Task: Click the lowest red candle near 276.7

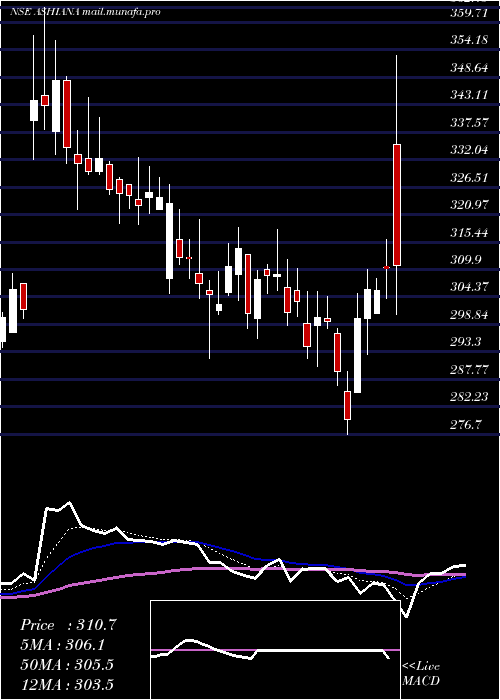Action: (x=347, y=405)
